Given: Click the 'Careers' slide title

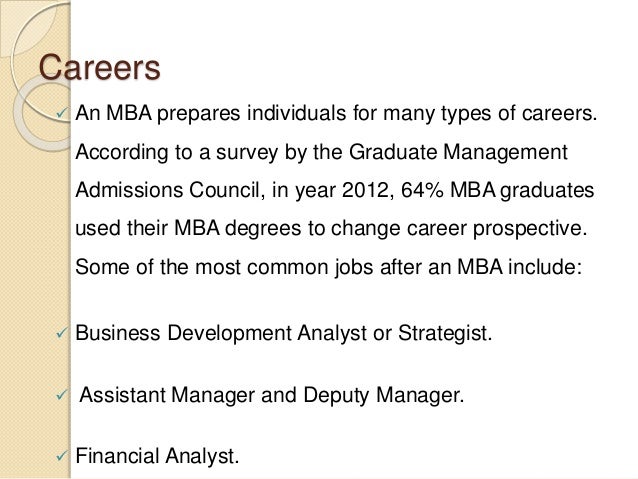Looking at the screenshot, I should (100, 67).
